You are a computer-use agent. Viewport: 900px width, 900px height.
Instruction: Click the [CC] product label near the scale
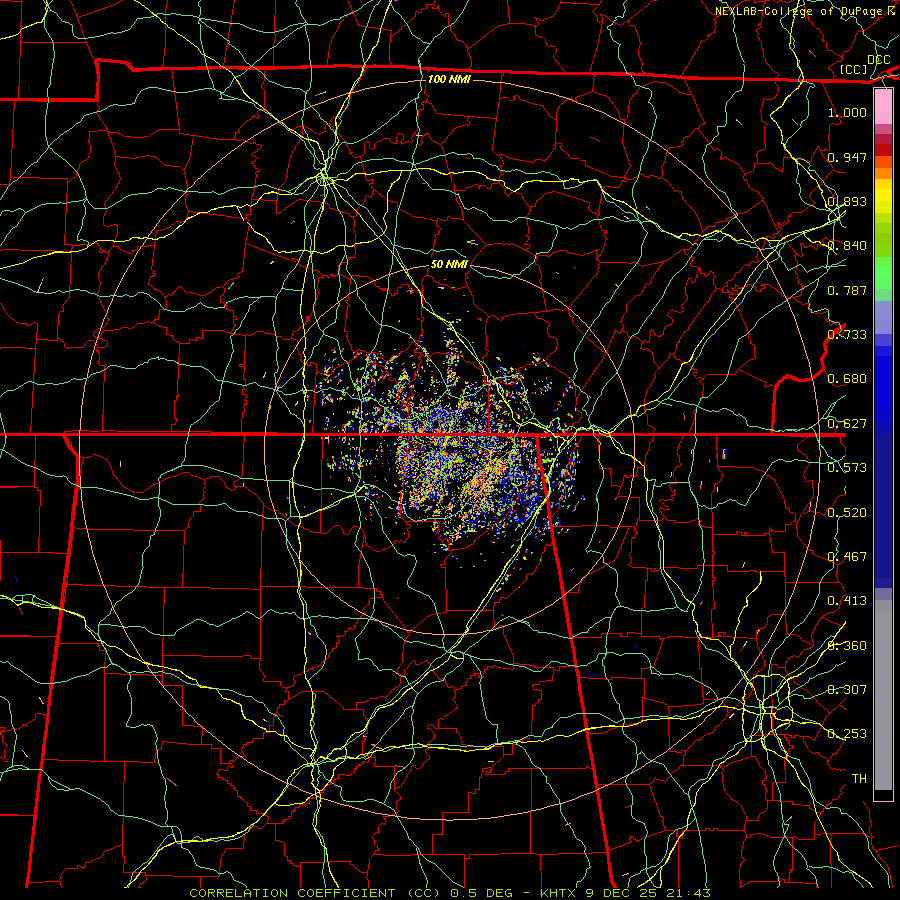[854, 69]
